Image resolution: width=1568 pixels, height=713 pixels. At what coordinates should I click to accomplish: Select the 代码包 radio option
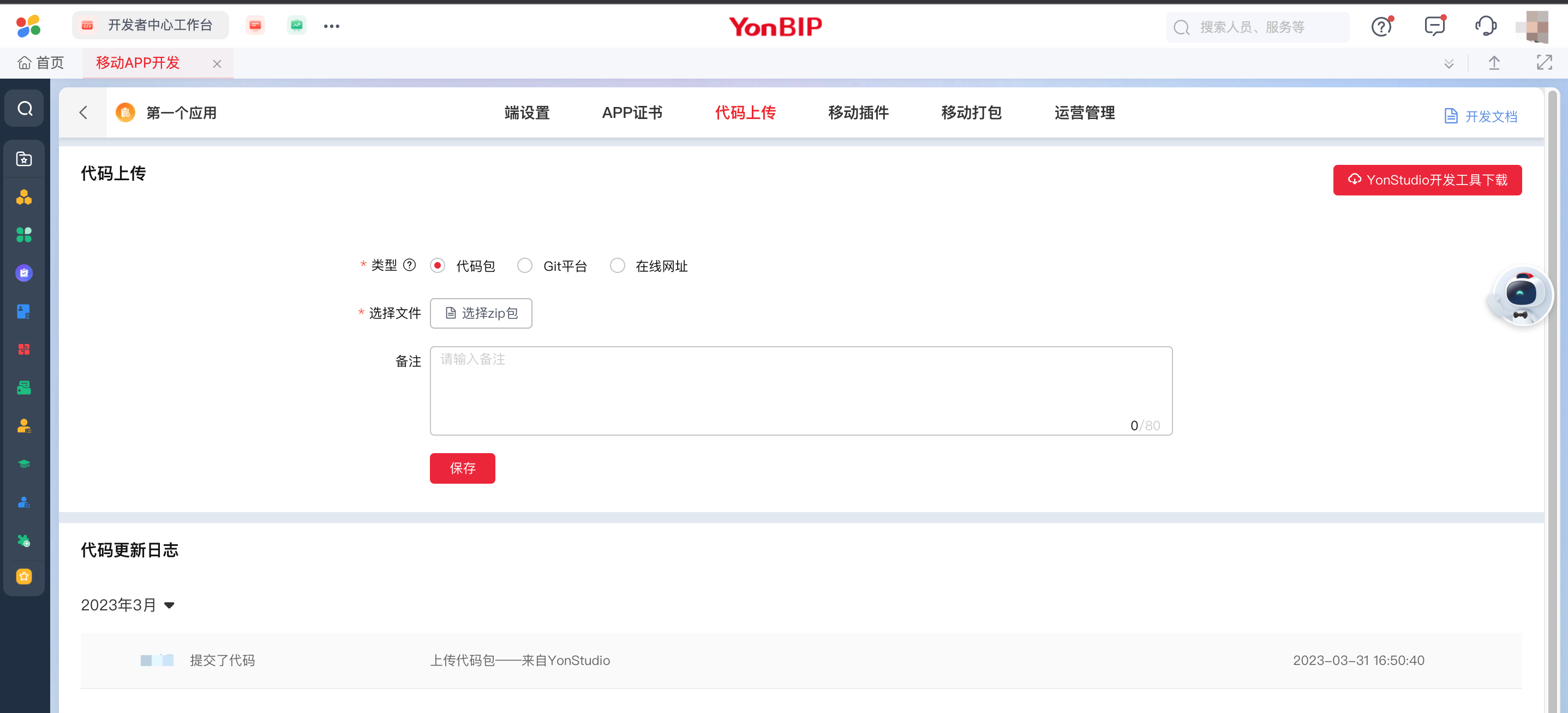[438, 266]
